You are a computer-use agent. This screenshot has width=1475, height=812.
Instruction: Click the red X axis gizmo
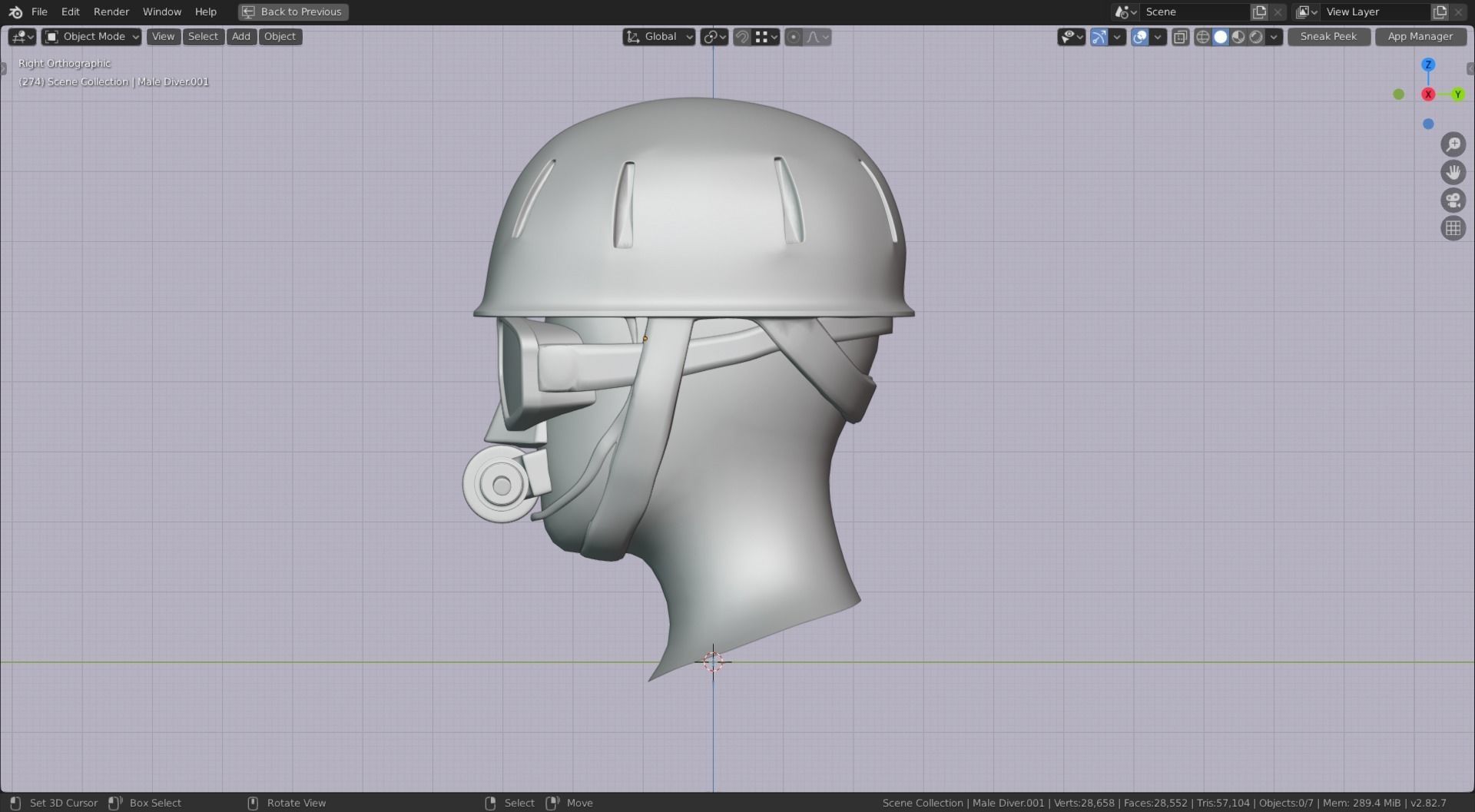pyautogui.click(x=1428, y=94)
